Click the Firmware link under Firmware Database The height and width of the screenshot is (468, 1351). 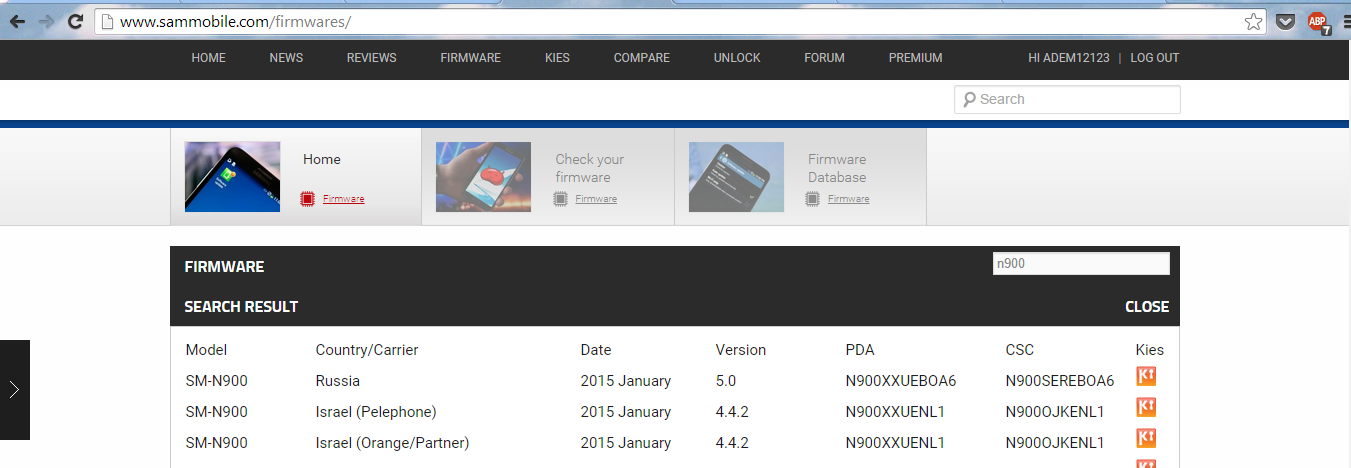[849, 199]
